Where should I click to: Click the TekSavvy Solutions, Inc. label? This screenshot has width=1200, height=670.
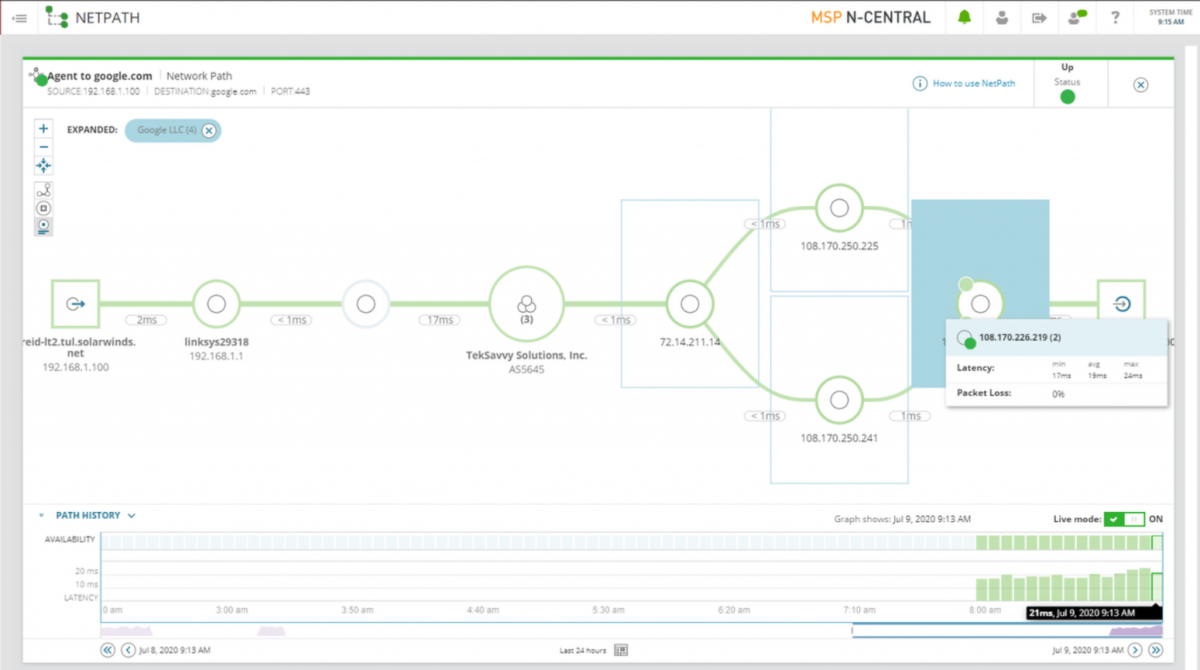527,355
